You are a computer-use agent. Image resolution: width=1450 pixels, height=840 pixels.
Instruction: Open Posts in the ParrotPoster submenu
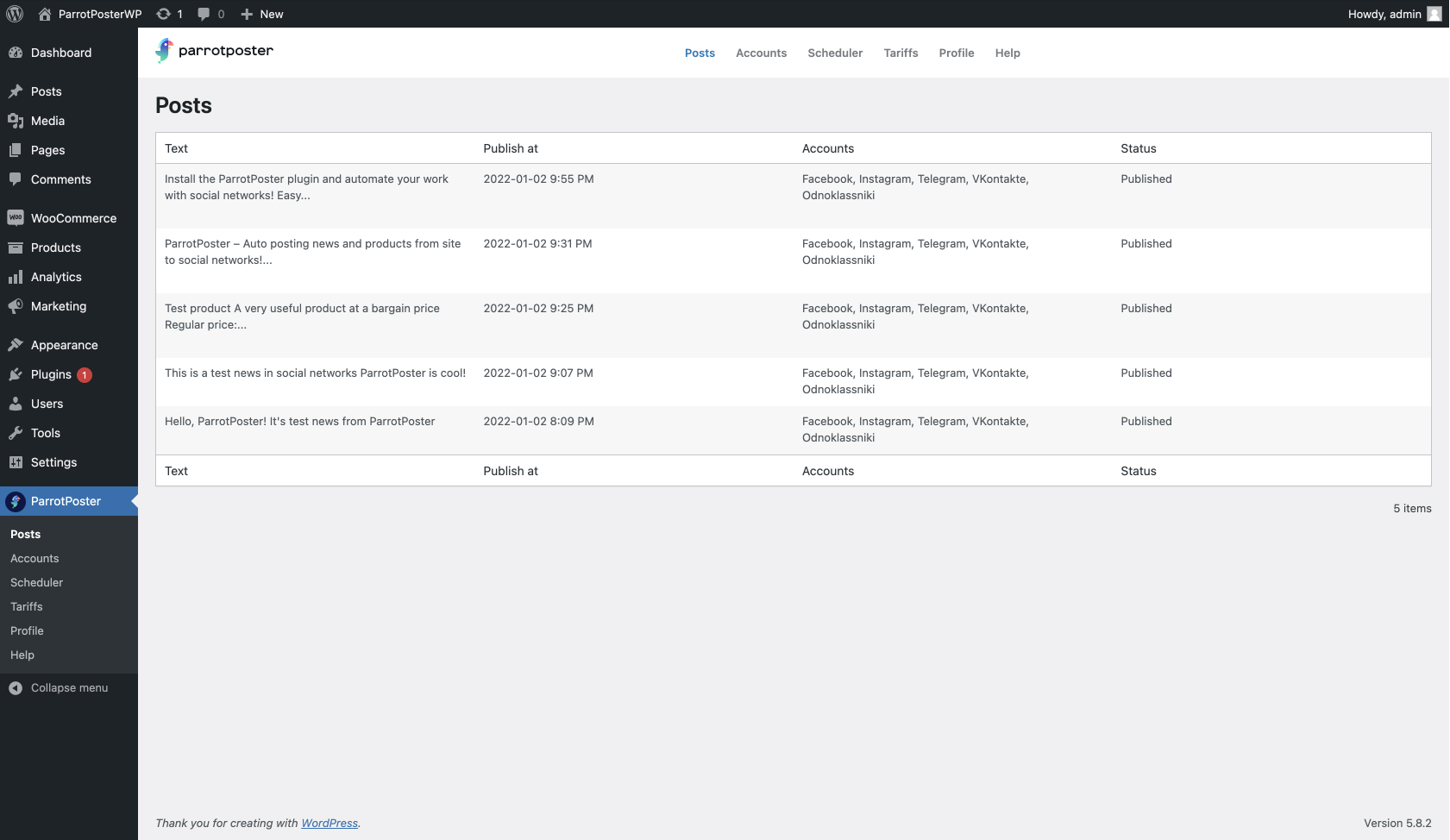click(x=26, y=535)
